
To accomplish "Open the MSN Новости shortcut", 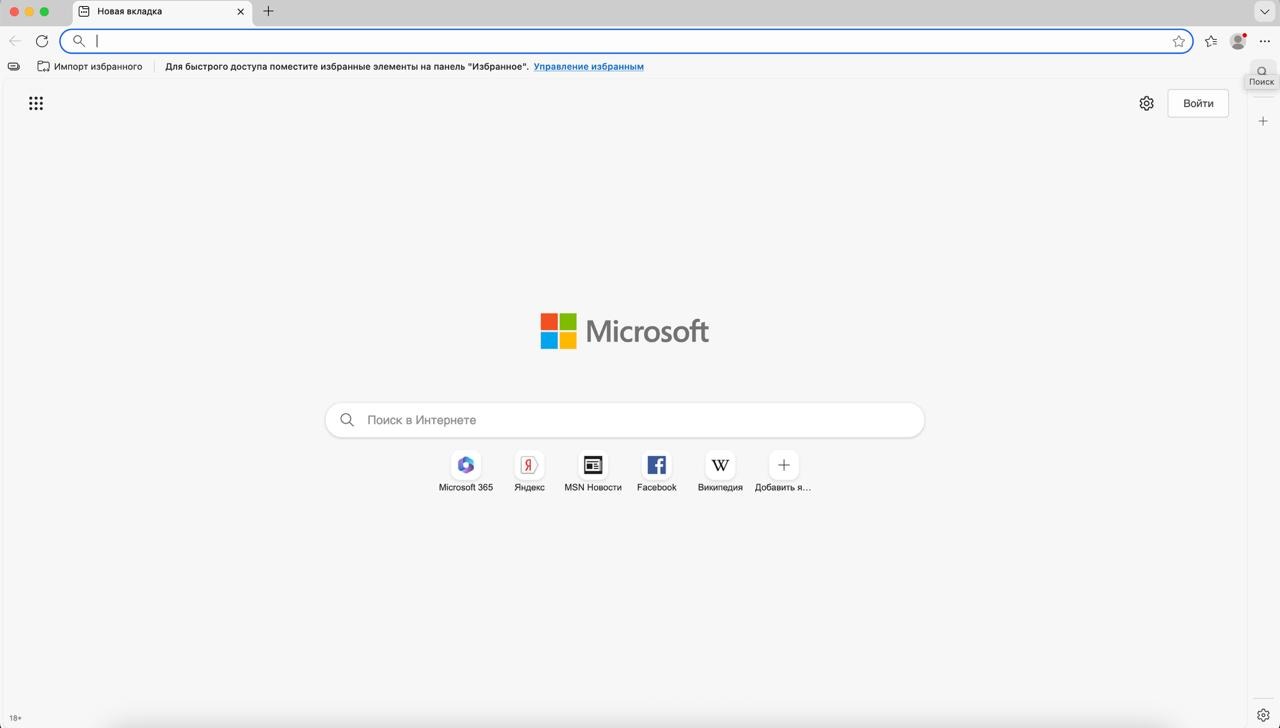I will coord(593,471).
